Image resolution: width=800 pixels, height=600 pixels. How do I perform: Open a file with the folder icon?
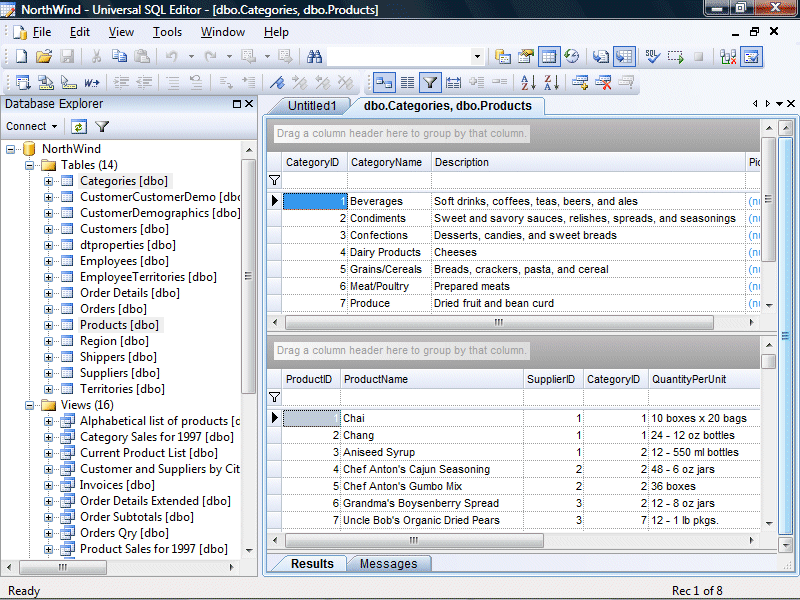point(44,56)
